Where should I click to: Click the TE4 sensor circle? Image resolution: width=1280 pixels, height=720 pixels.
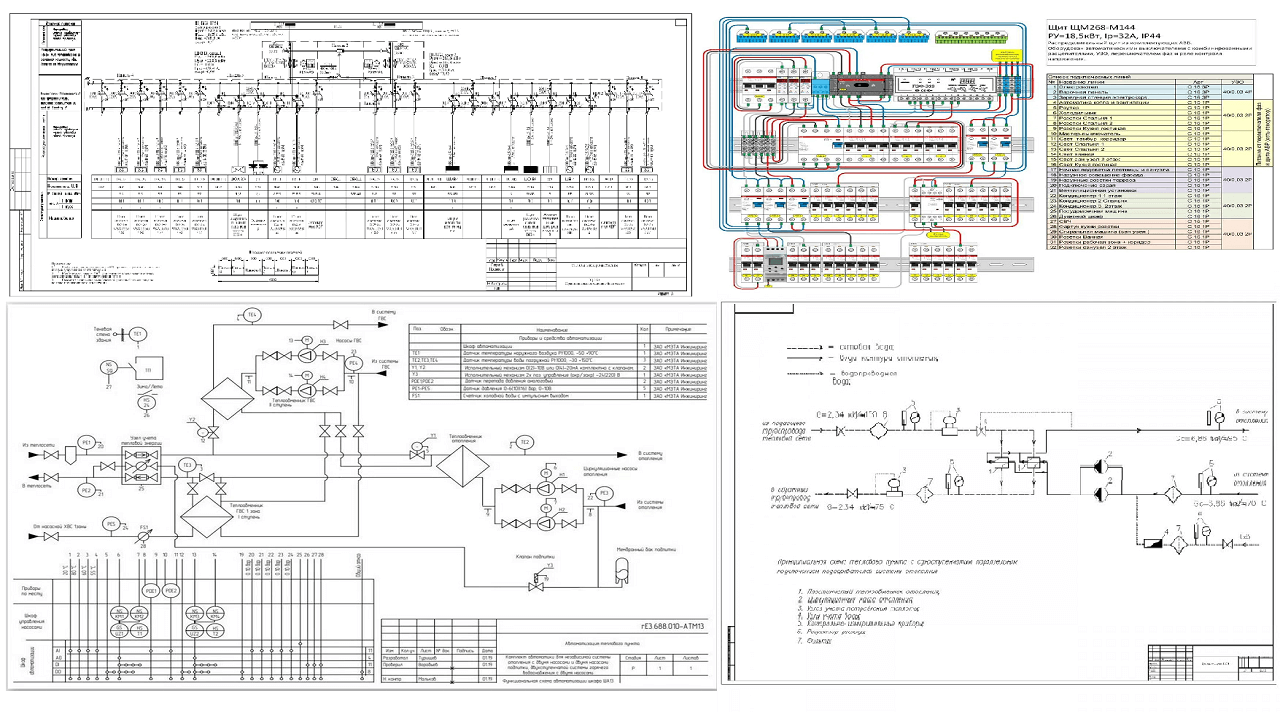click(x=252, y=316)
